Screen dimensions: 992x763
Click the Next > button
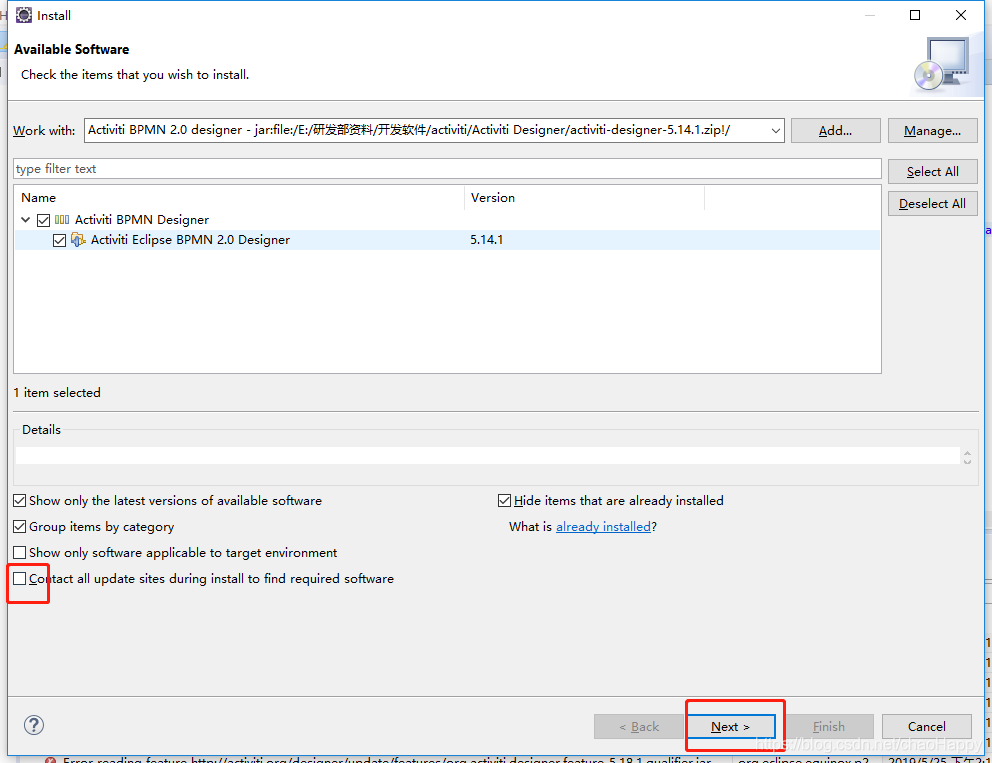(731, 726)
